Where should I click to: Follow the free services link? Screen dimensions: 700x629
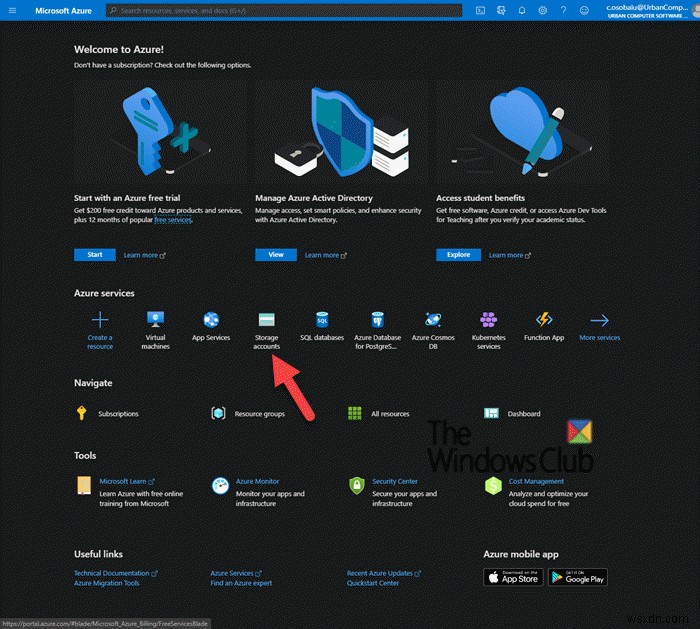[173, 220]
